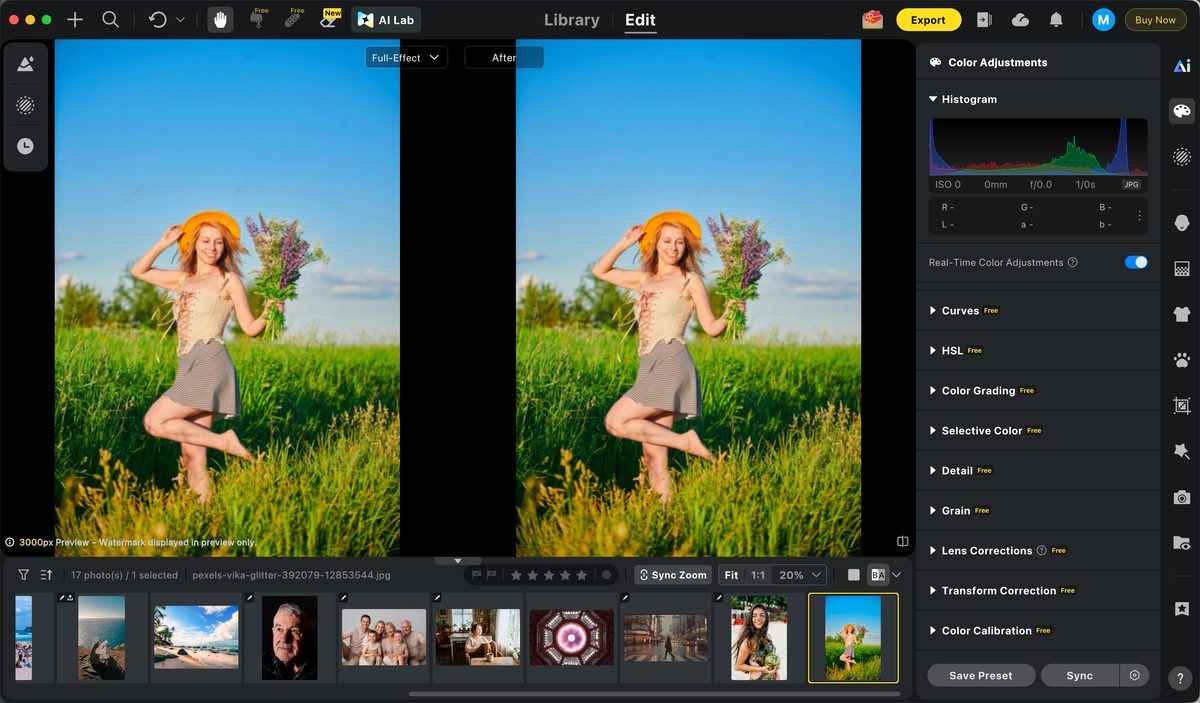Click the plus icon to add photos
The width and height of the screenshot is (1200, 703).
[75, 20]
